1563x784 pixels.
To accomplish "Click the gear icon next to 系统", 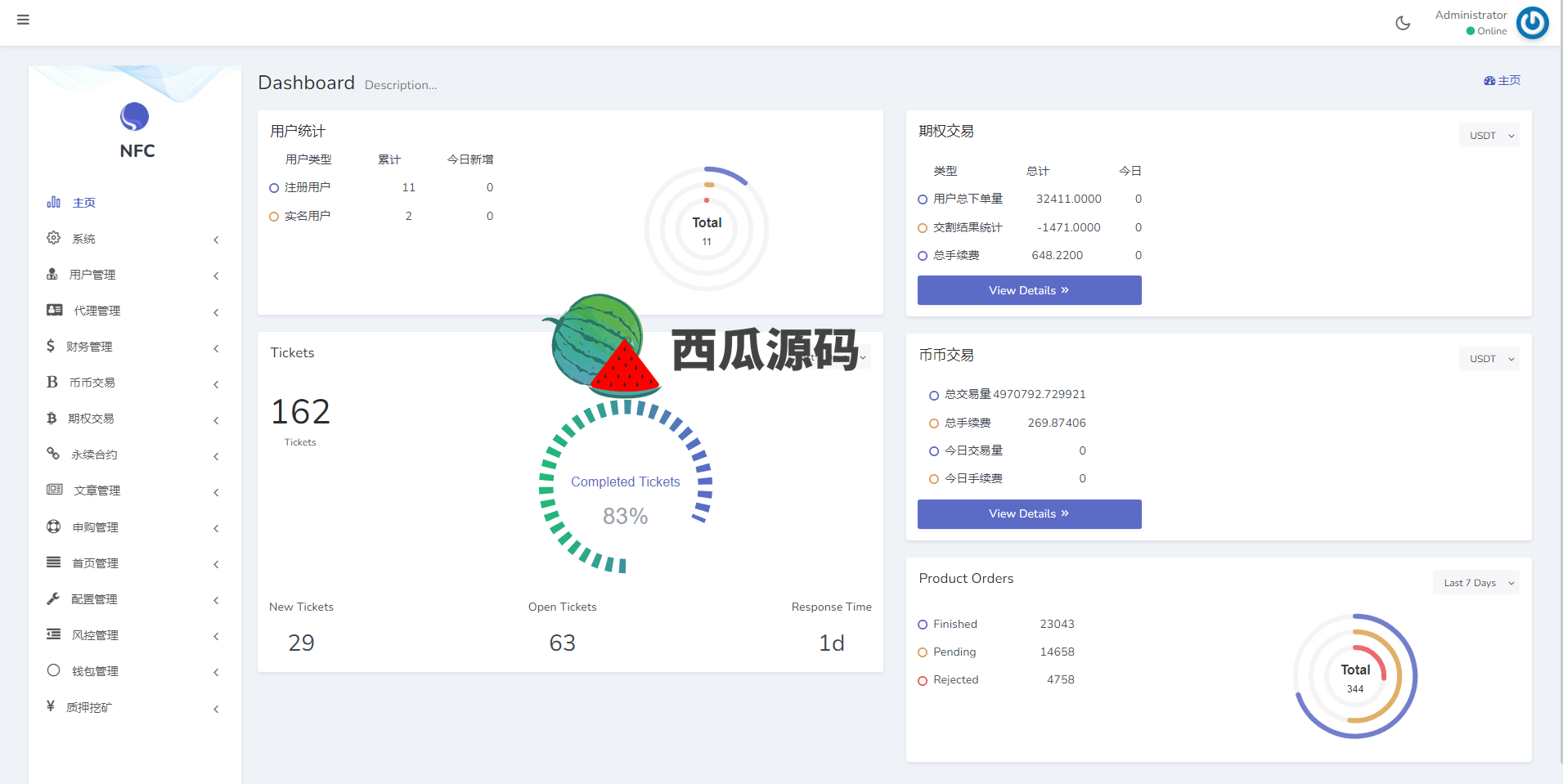I will click(54, 238).
